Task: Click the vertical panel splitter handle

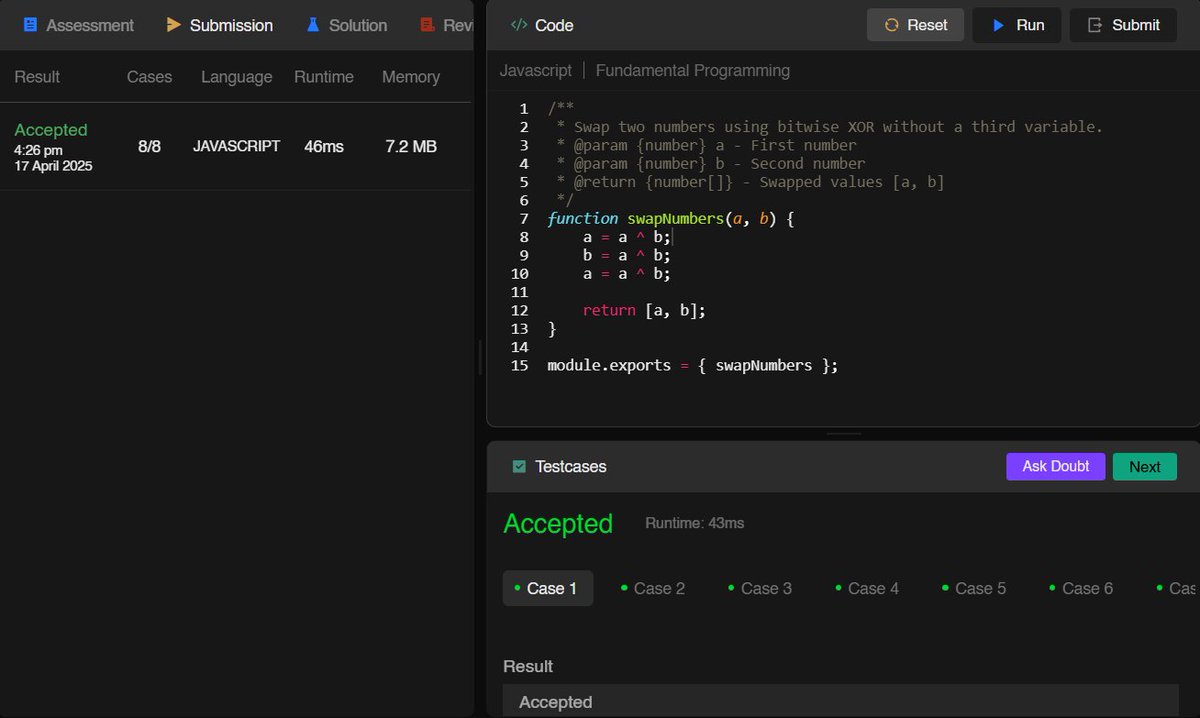Action: click(480, 357)
